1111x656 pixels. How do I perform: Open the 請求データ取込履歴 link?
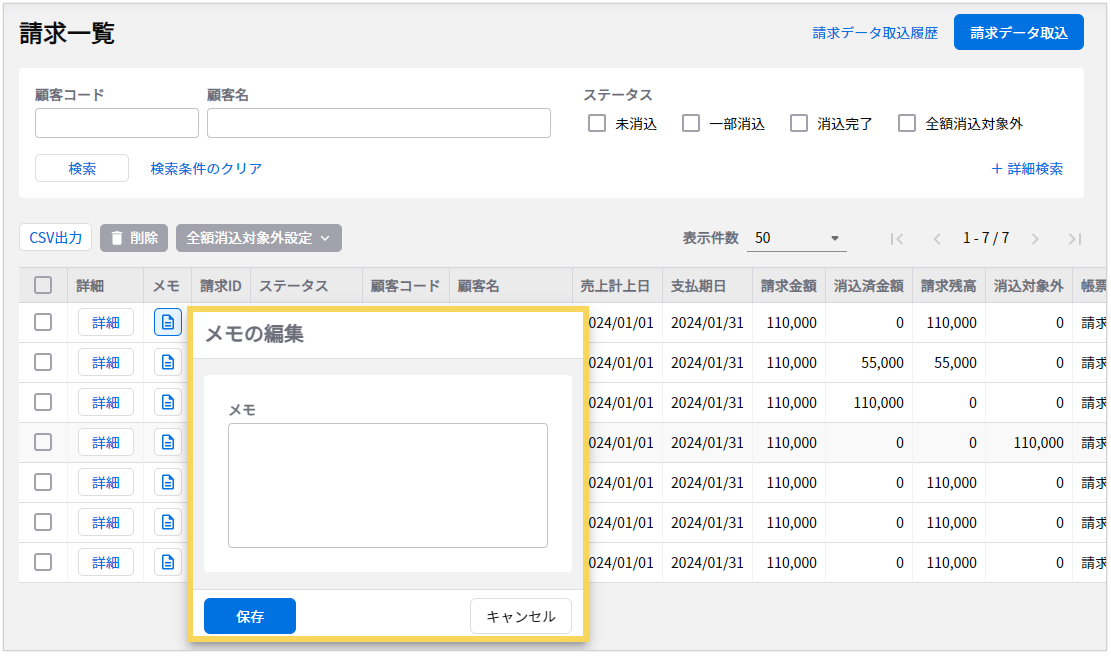click(875, 33)
